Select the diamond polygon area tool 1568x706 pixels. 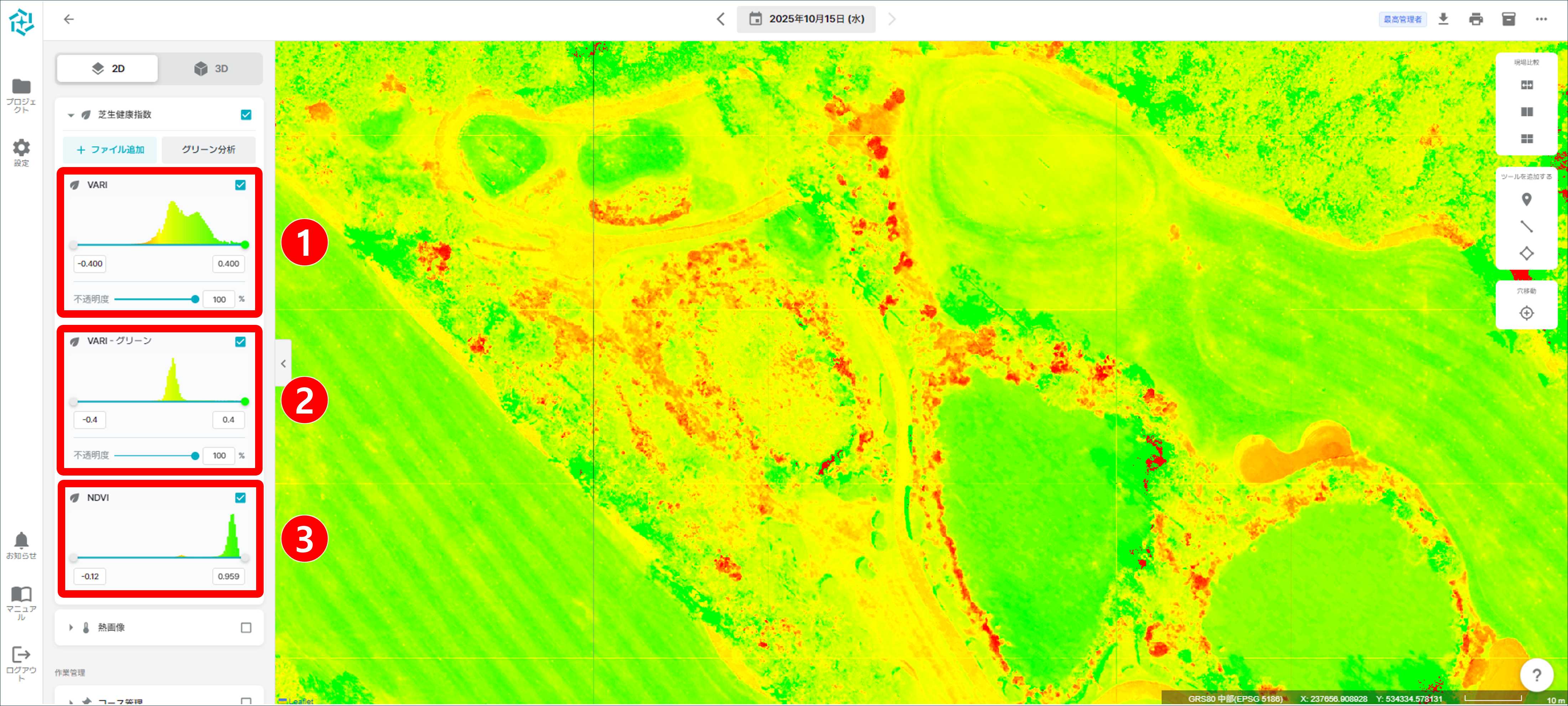click(x=1526, y=253)
